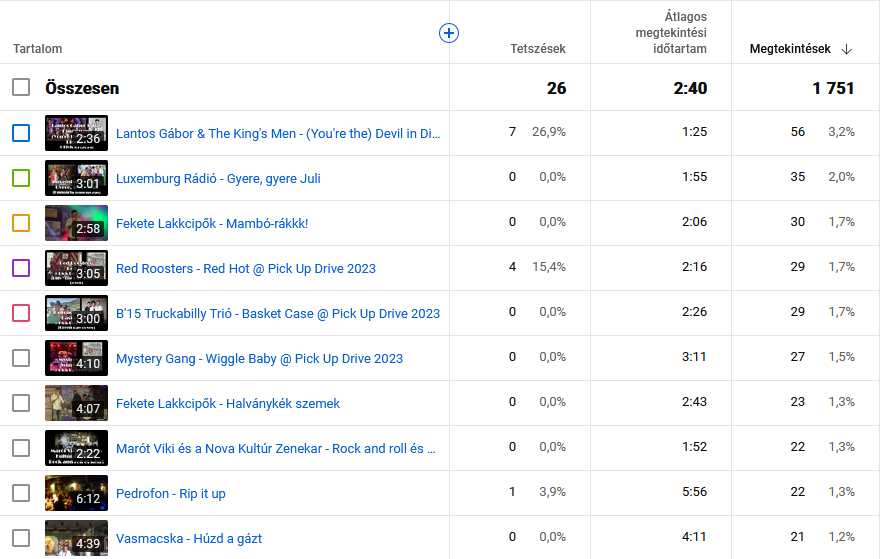
Task: Select the Mystery Gang row checkbox
Action: 21,358
